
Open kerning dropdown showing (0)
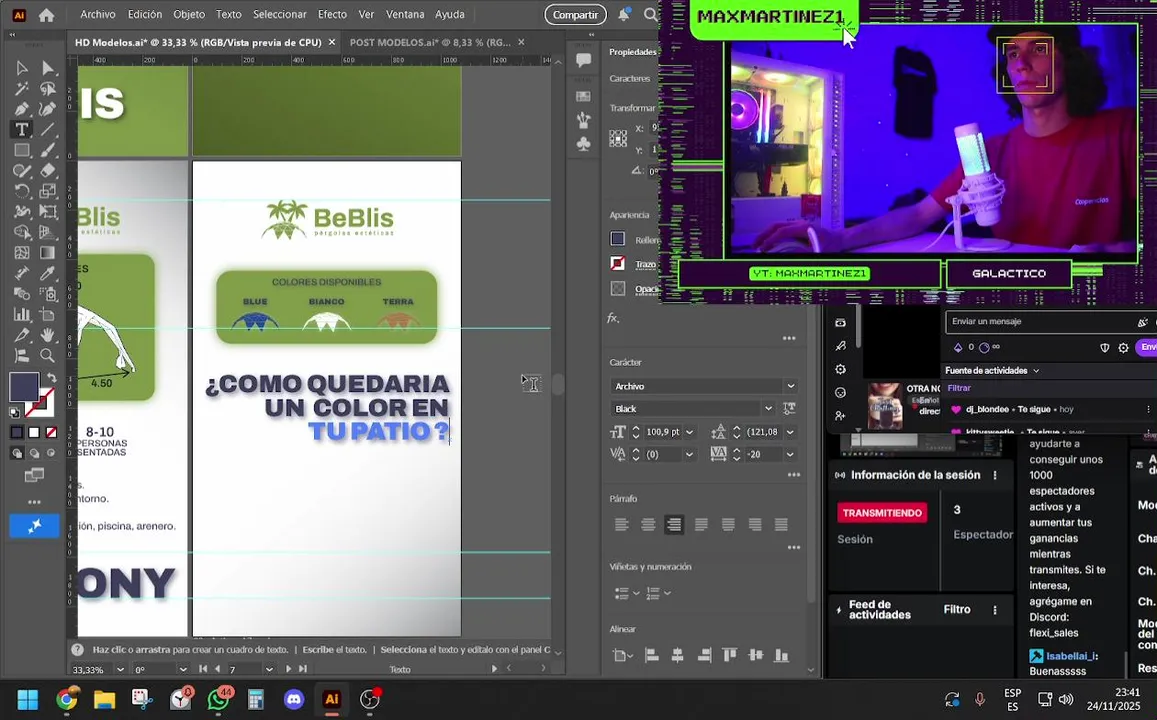pyautogui.click(x=689, y=454)
